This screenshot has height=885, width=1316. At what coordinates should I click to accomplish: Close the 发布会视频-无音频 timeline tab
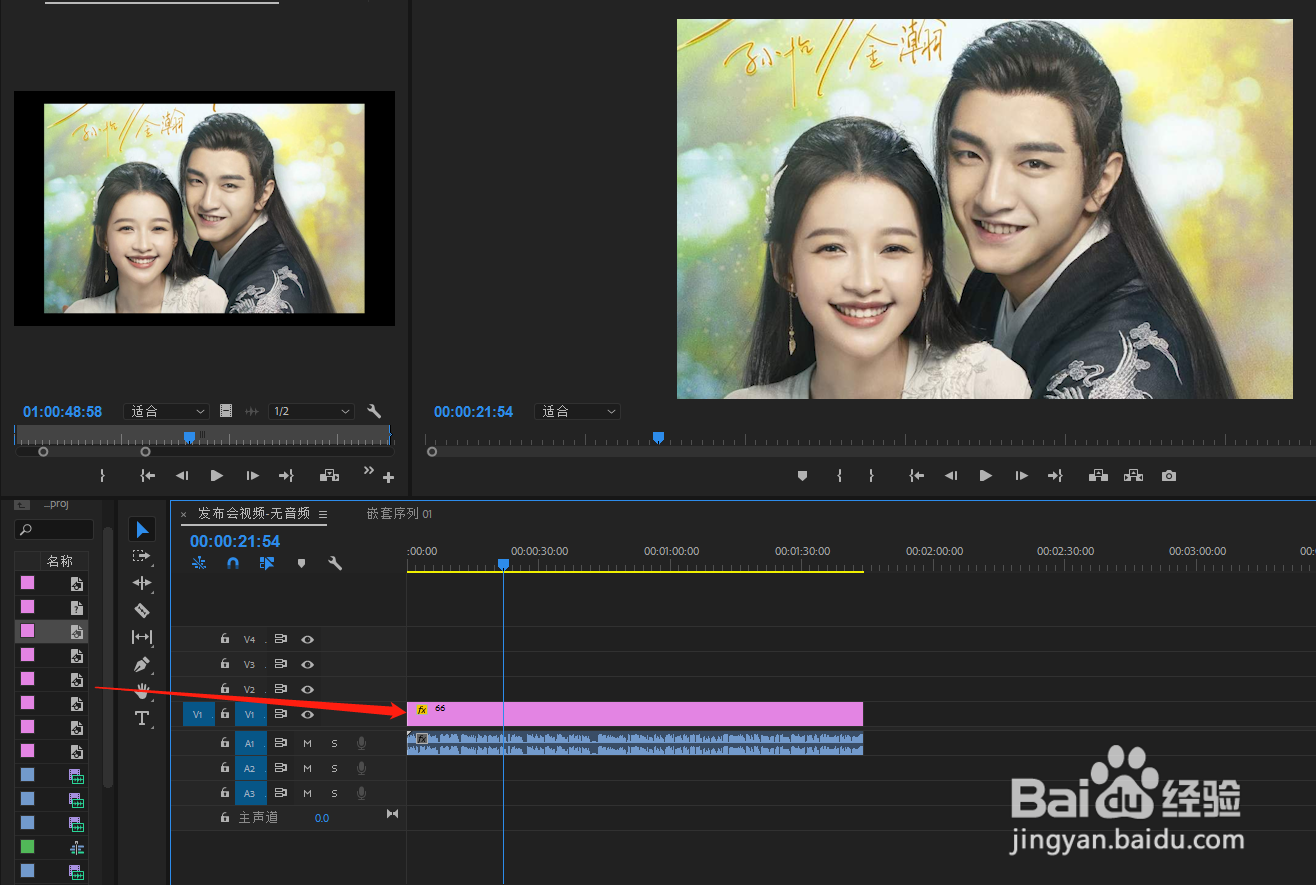183,514
